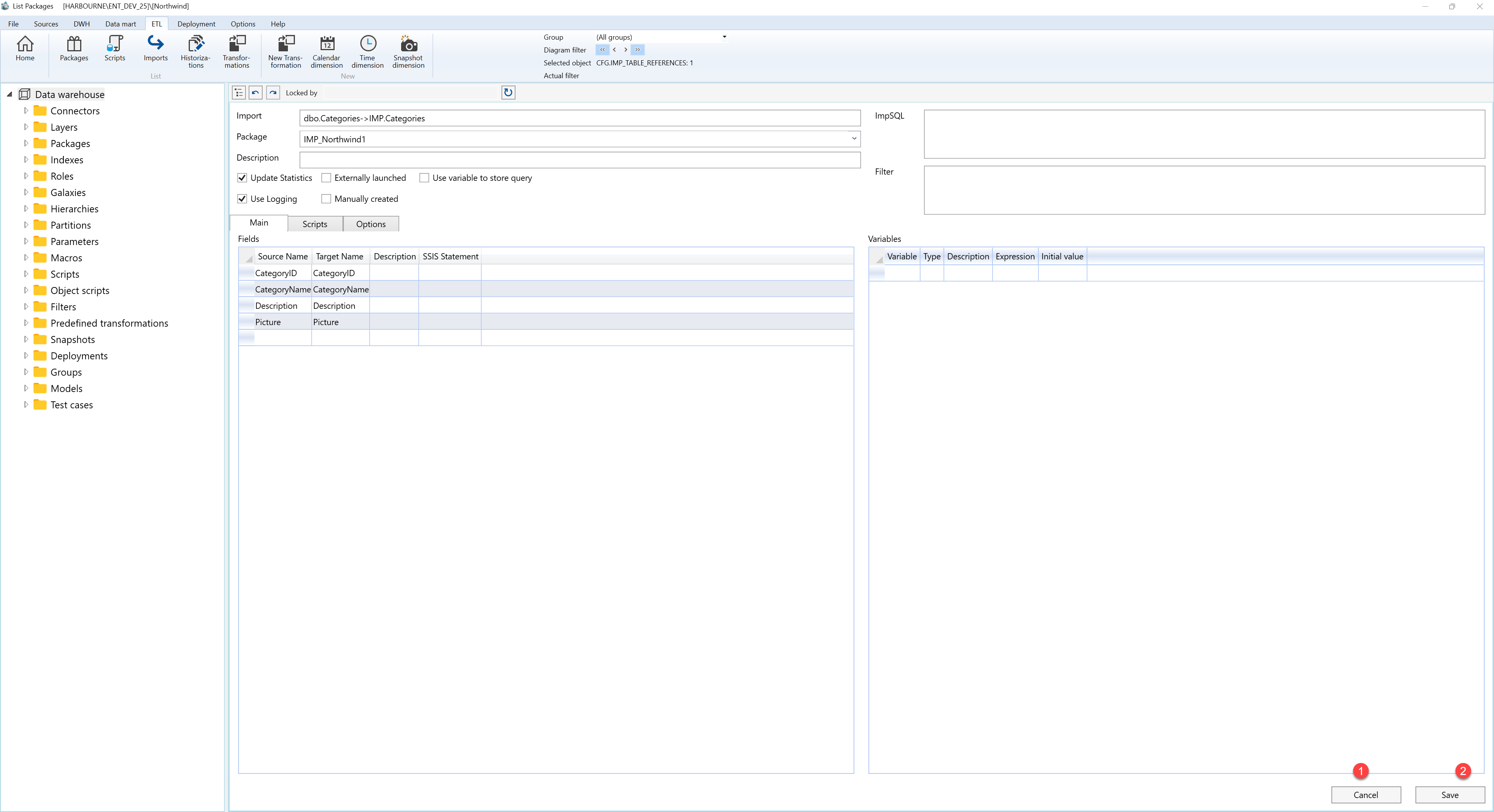Select the Predefined transformations tree item
The width and height of the screenshot is (1494, 812).
[x=109, y=323]
